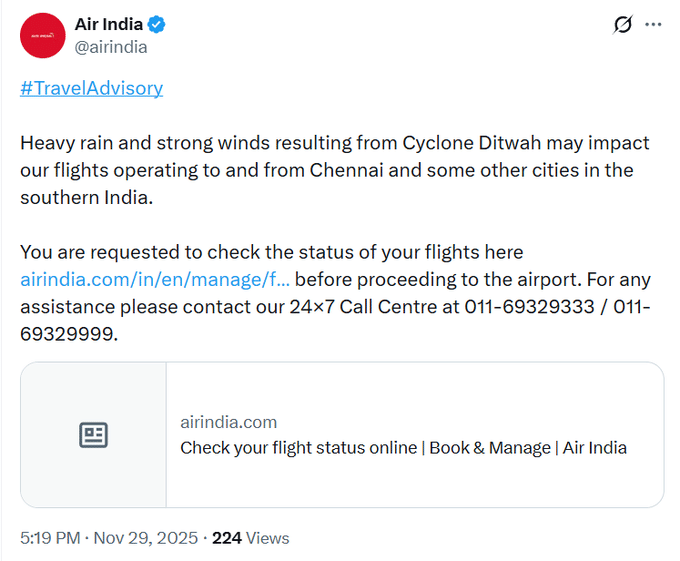Open the three-dot more options menu
This screenshot has width=680, height=561.
click(653, 25)
